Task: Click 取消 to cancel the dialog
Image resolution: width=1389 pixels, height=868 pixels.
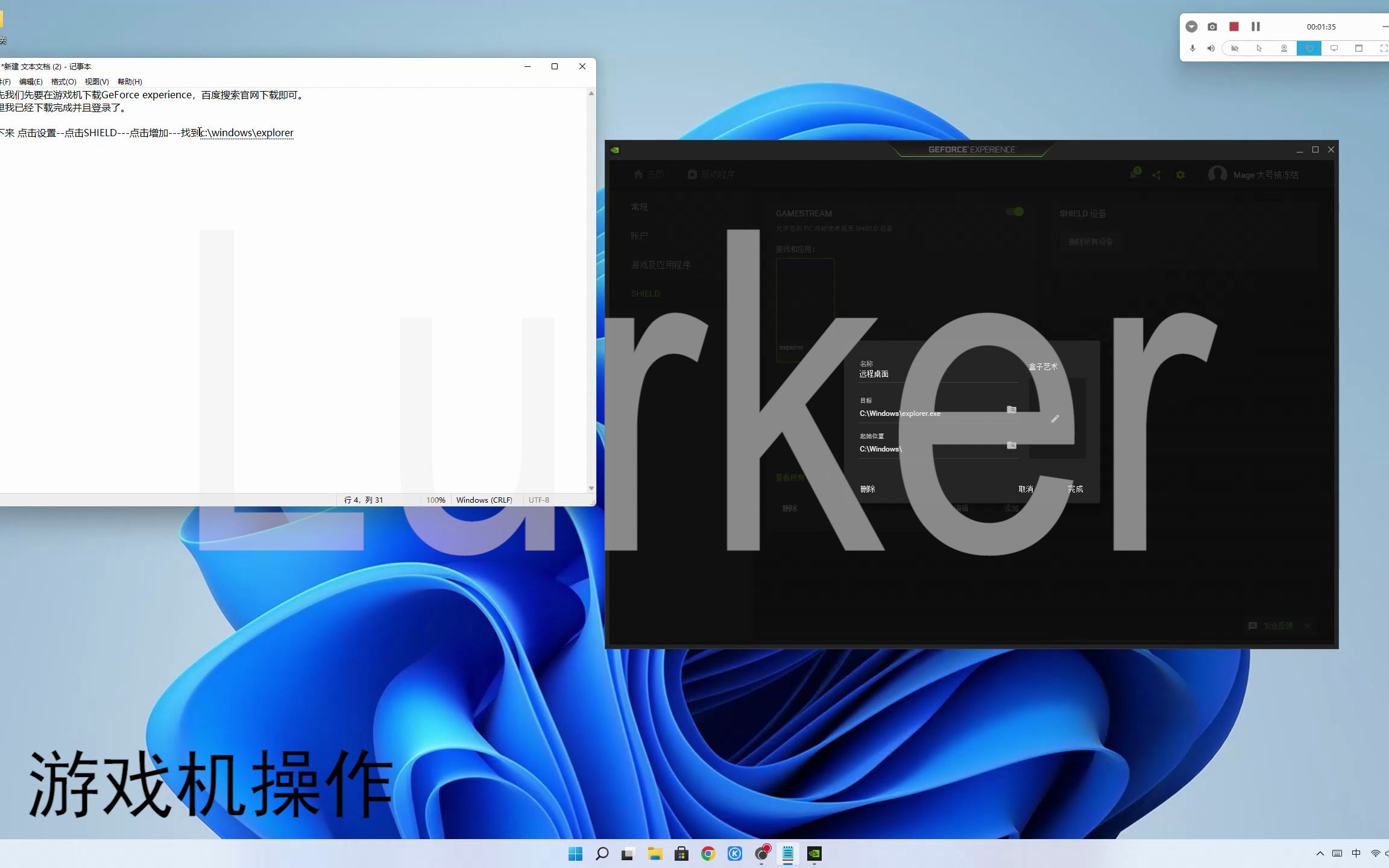Action: tap(1025, 489)
